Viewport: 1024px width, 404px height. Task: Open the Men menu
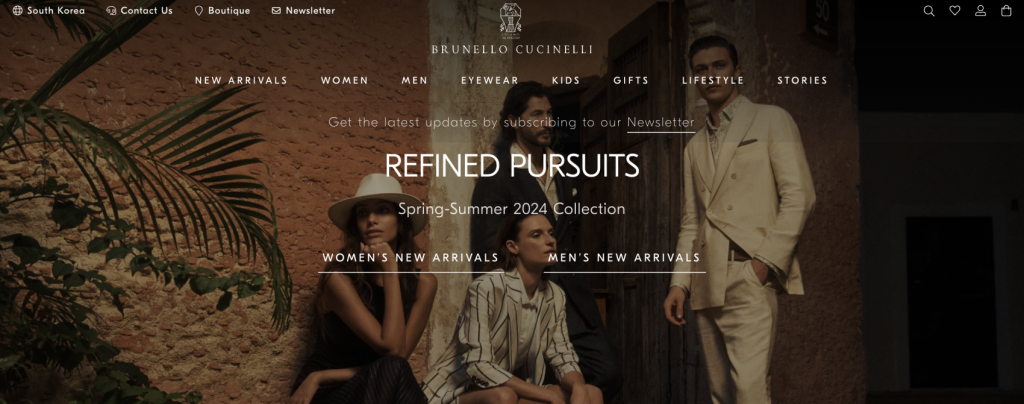coord(415,80)
